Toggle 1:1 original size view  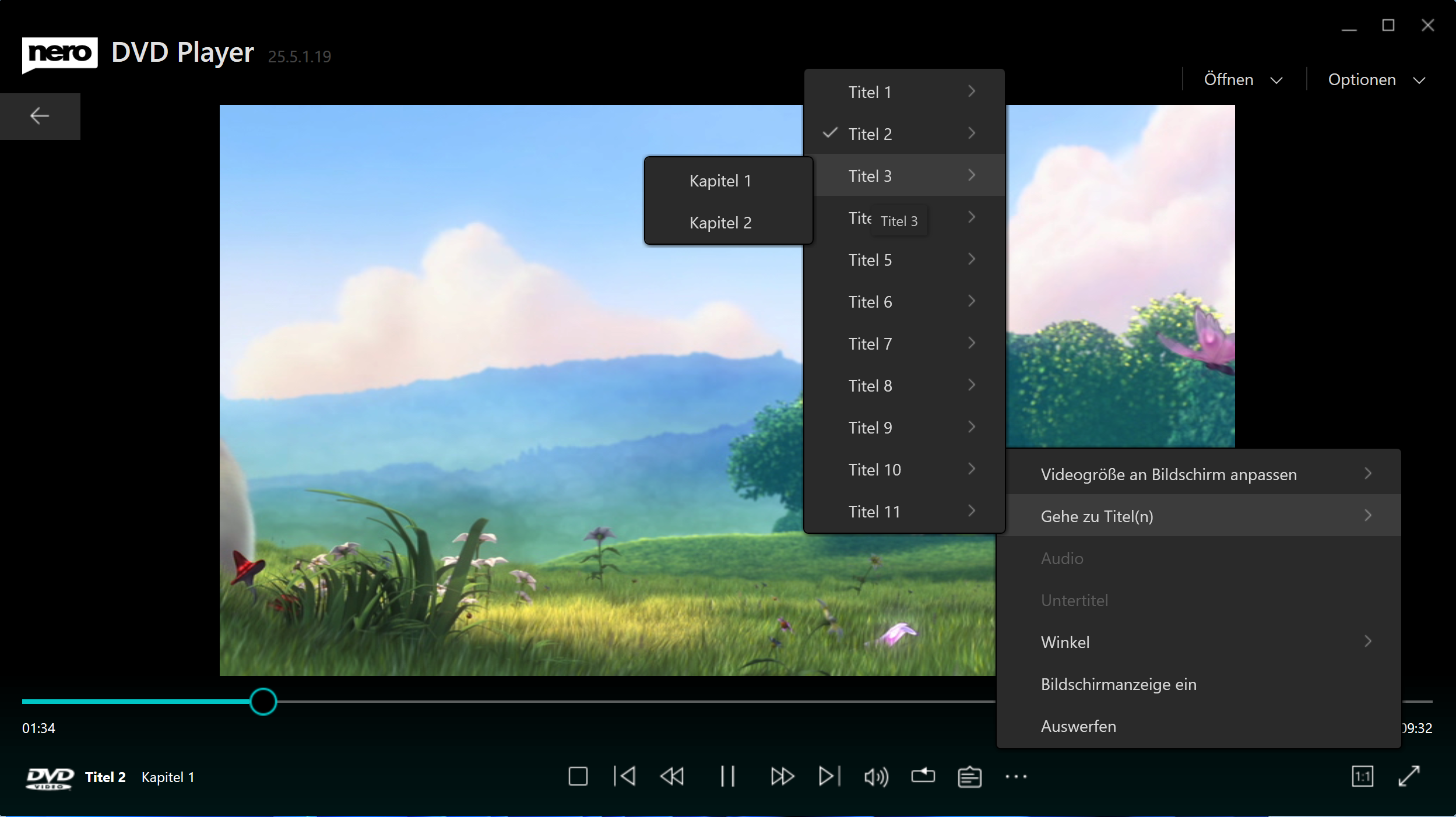[1362, 776]
